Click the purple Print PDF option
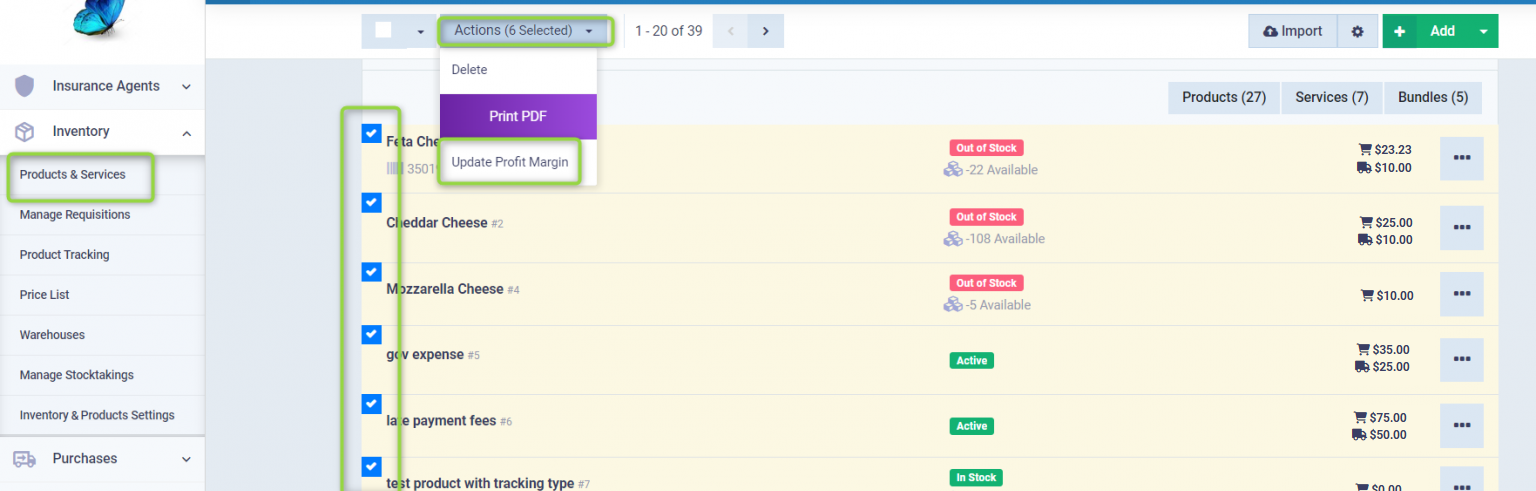 click(518, 117)
